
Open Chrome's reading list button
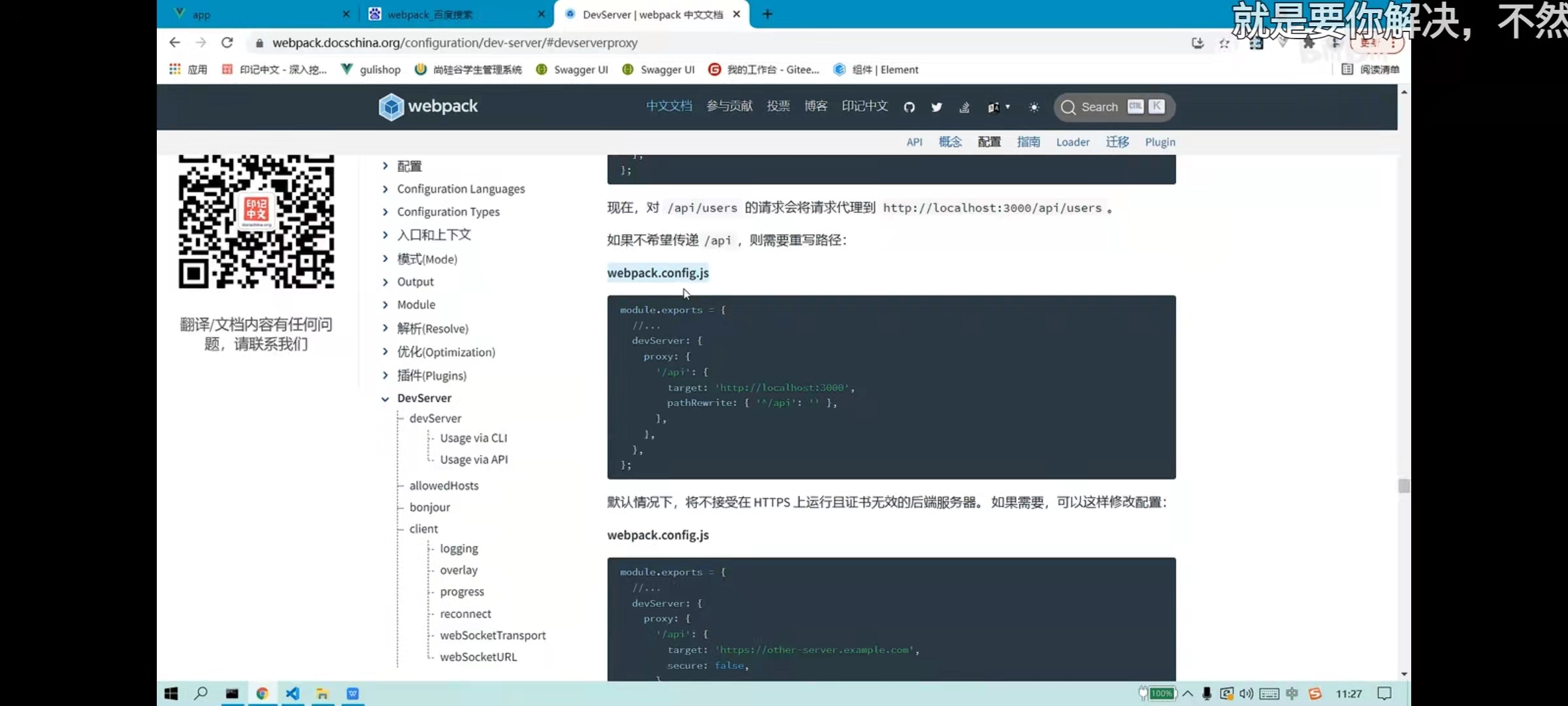tap(1370, 69)
